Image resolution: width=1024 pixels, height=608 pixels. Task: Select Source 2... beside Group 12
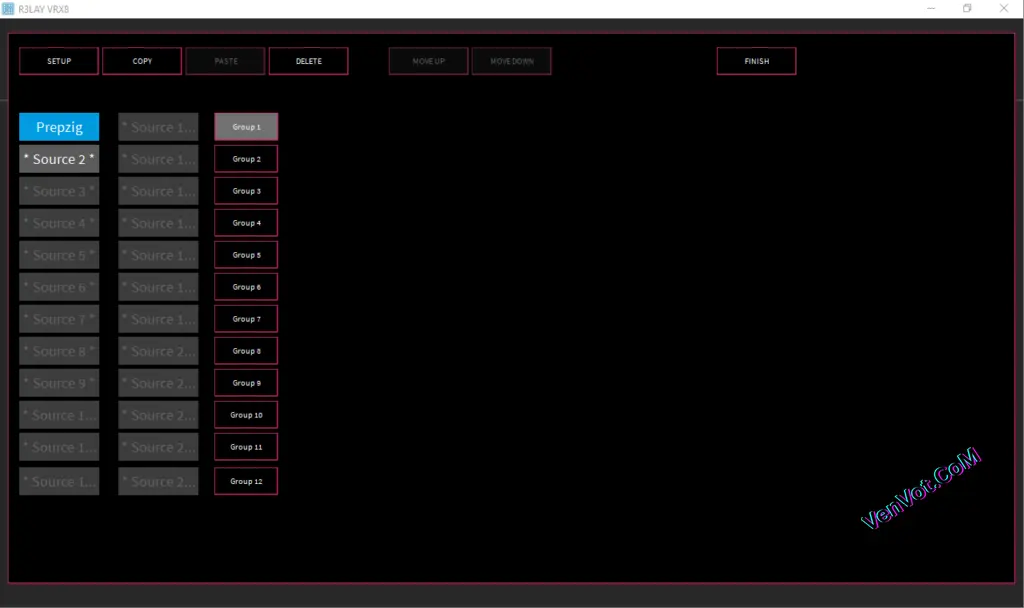(158, 481)
